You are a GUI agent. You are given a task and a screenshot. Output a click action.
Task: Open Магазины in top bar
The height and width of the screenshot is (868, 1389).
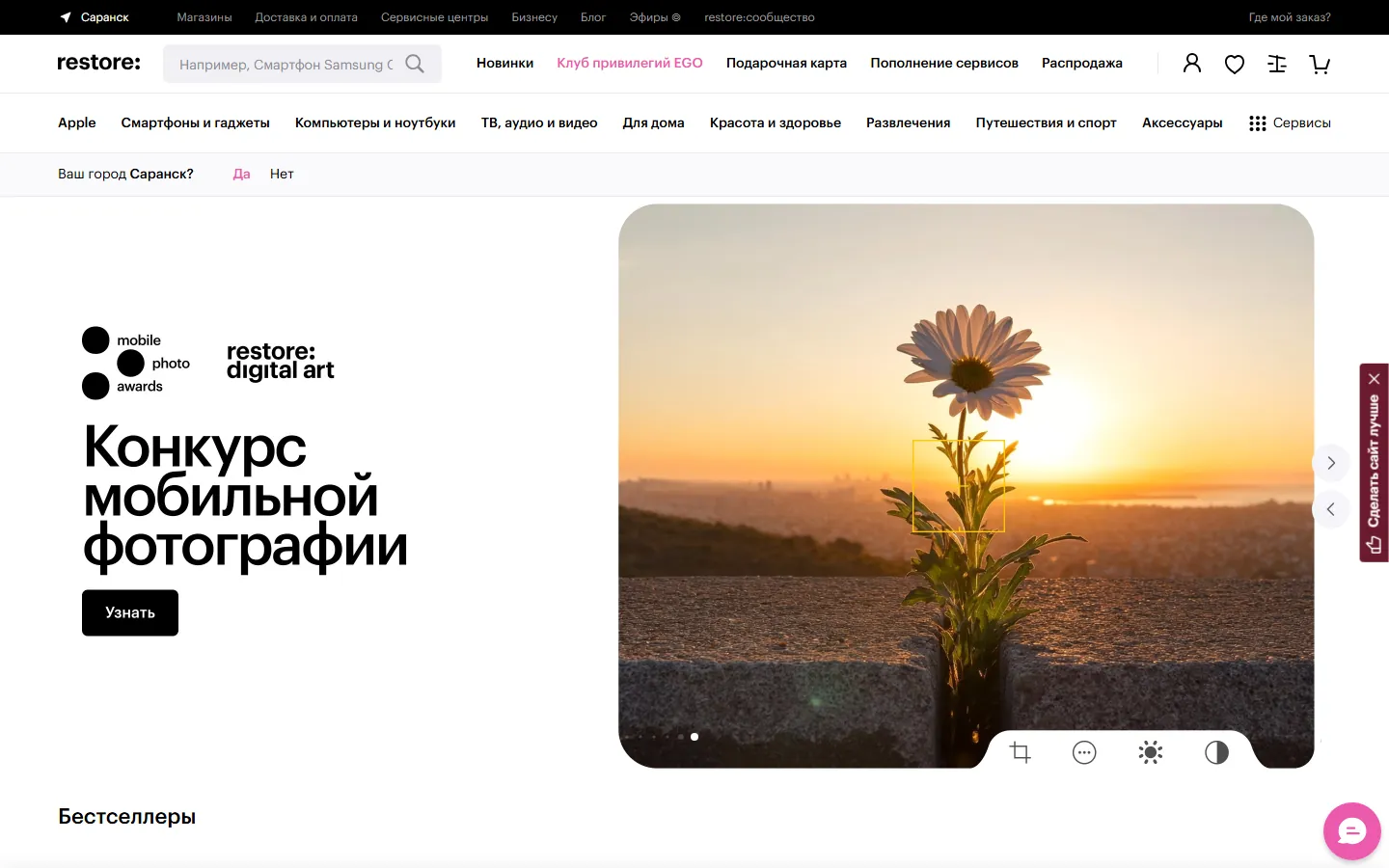(x=204, y=17)
